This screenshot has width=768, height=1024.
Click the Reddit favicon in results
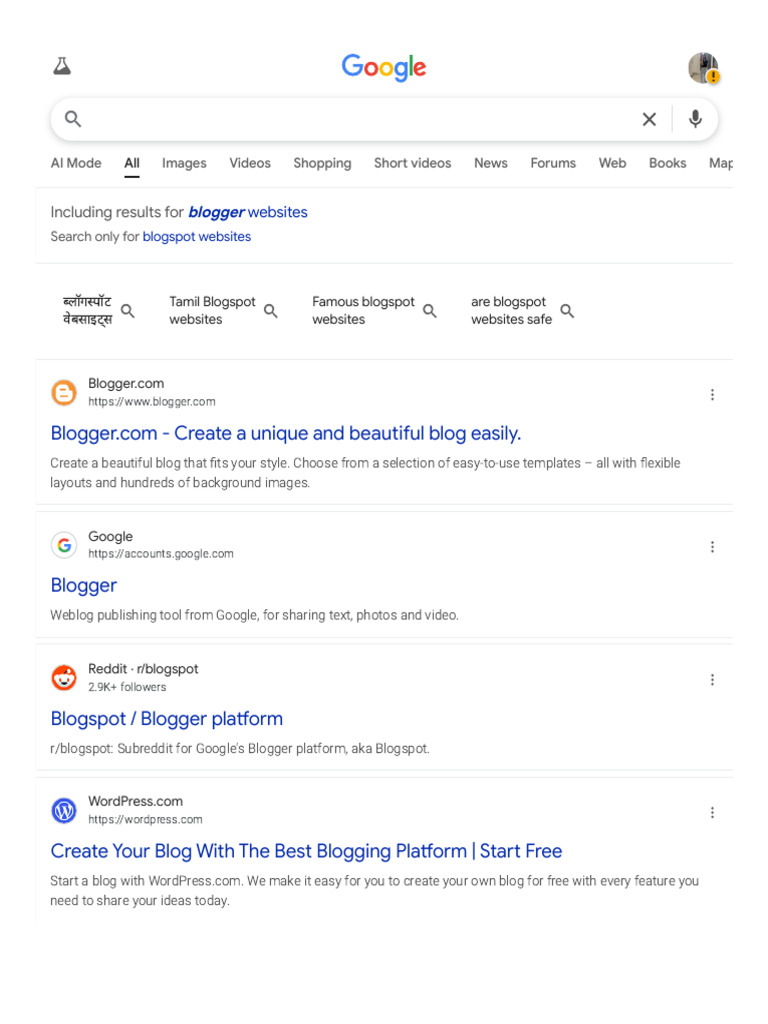pos(64,678)
